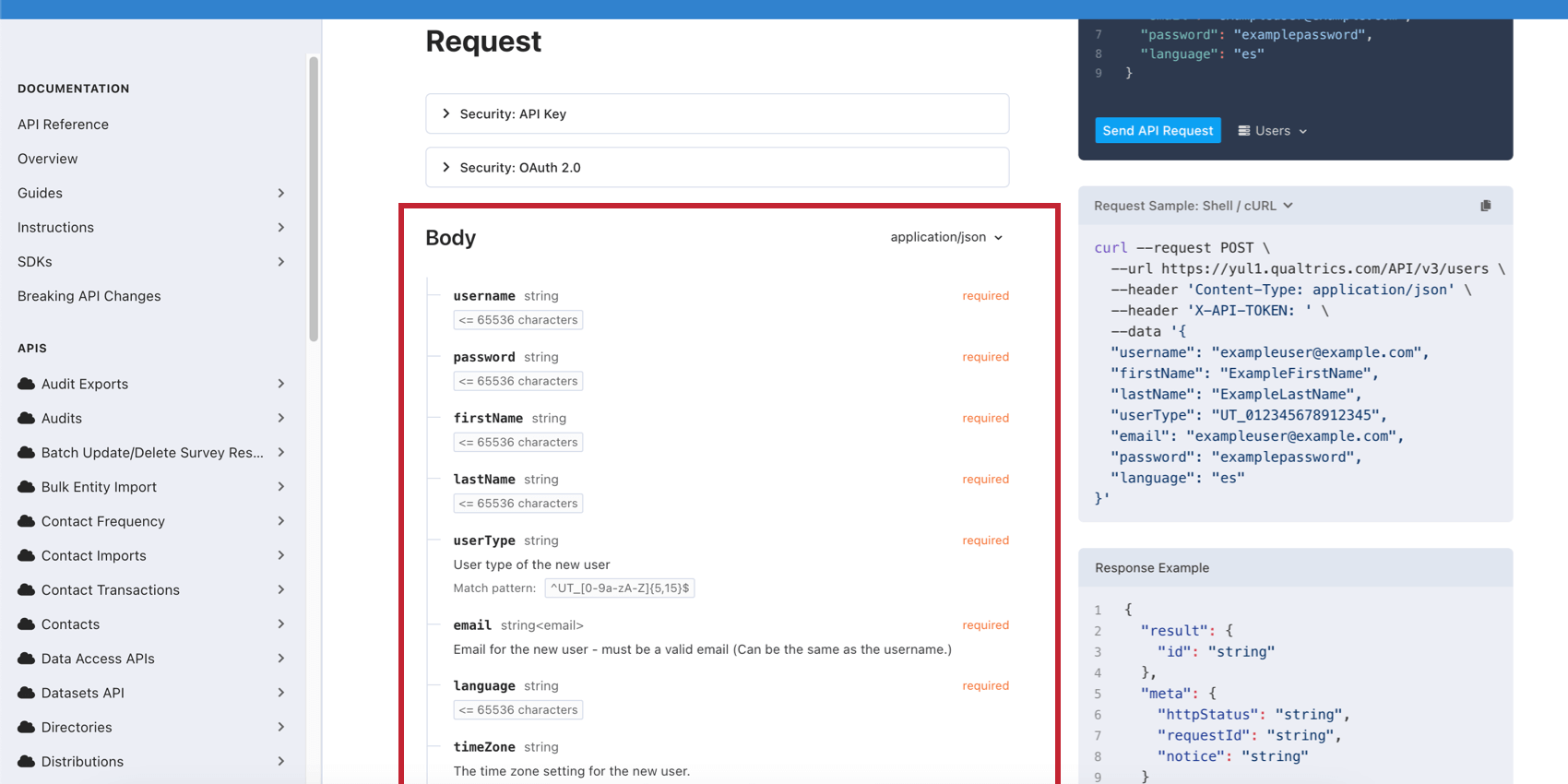1568x784 pixels.
Task: Click the cloud icon beside Directories
Action: pos(27,727)
